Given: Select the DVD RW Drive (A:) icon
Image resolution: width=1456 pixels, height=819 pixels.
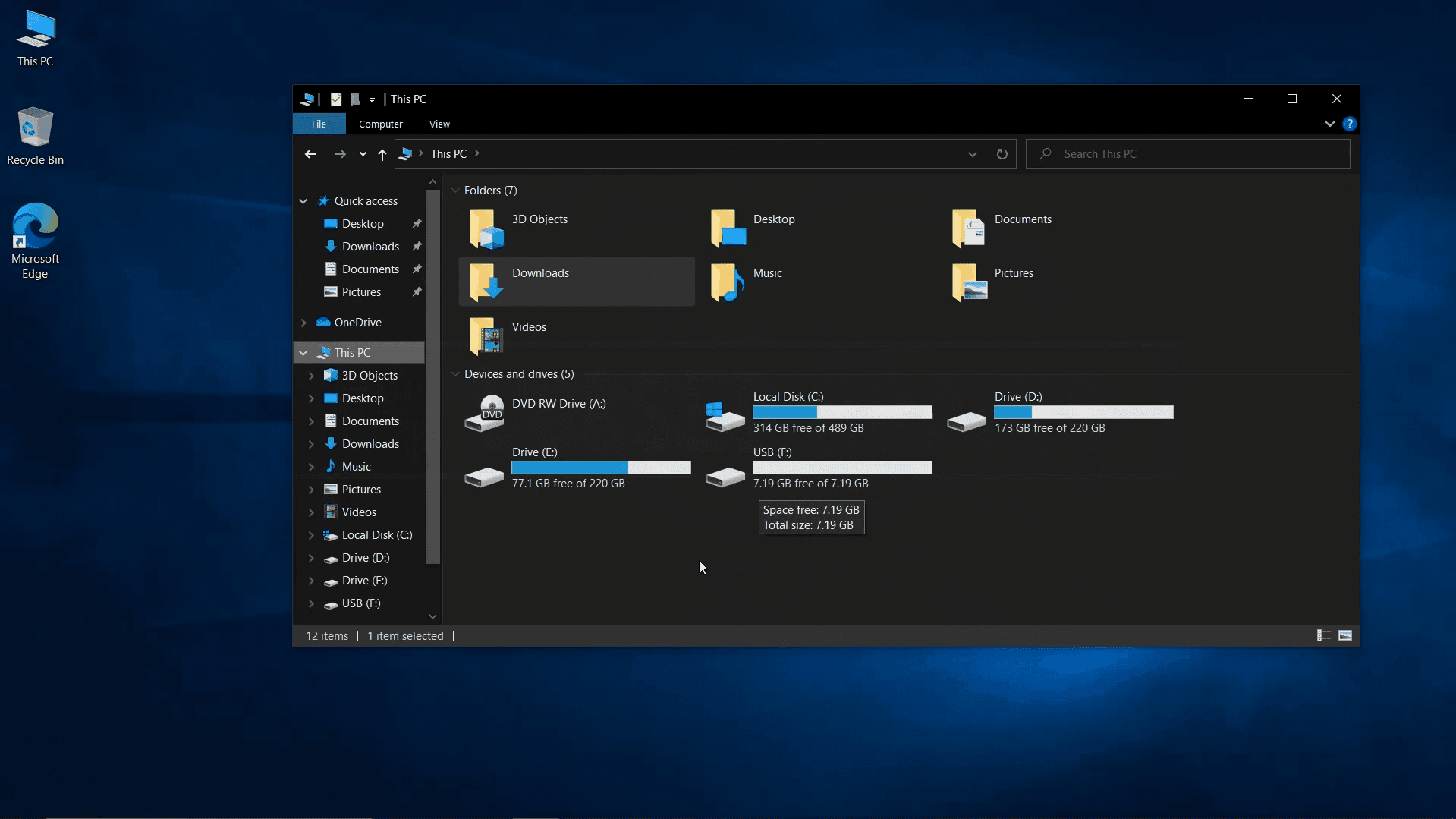Looking at the screenshot, I should (x=485, y=413).
